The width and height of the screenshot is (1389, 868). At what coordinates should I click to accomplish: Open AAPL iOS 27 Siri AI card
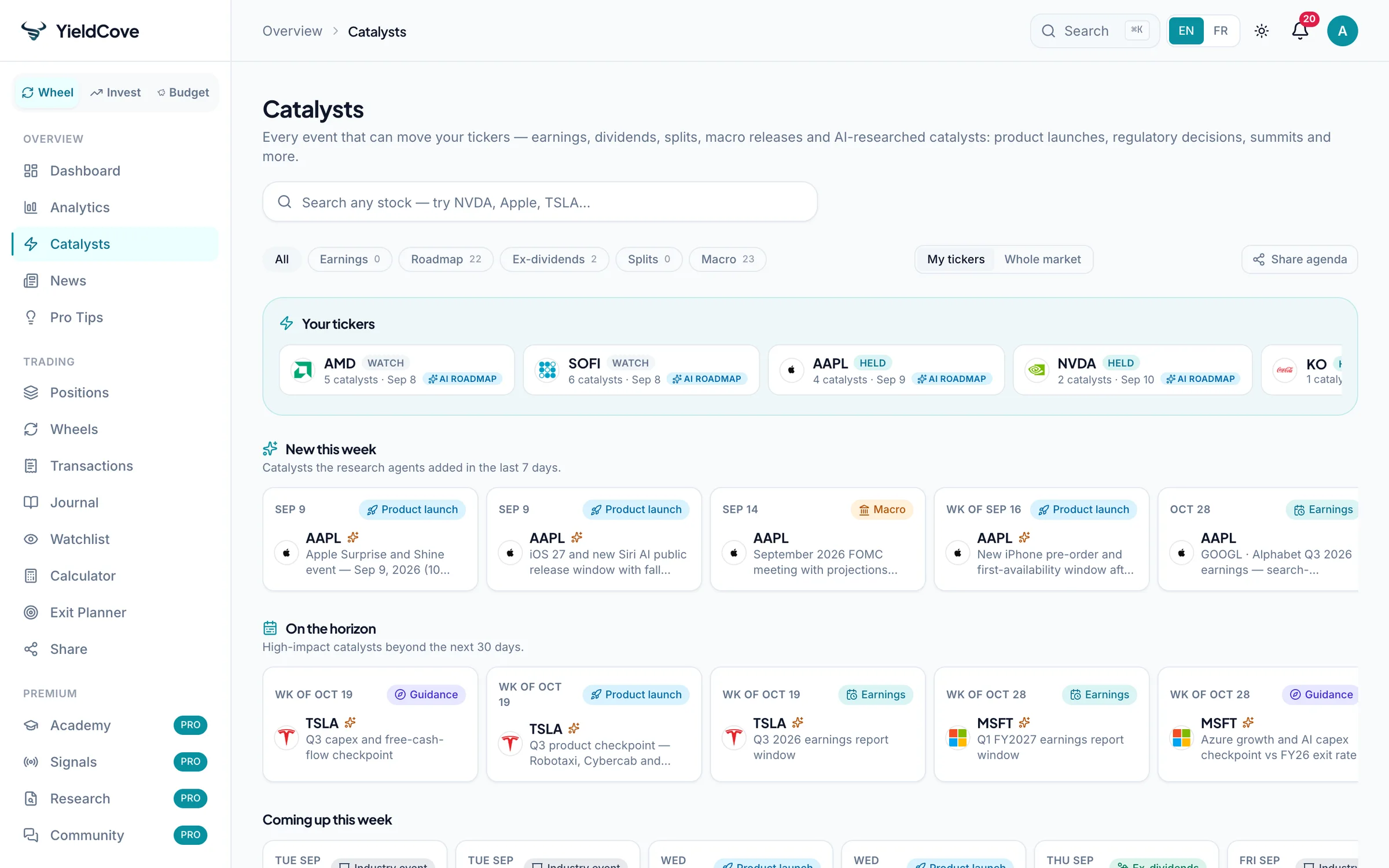[594, 539]
